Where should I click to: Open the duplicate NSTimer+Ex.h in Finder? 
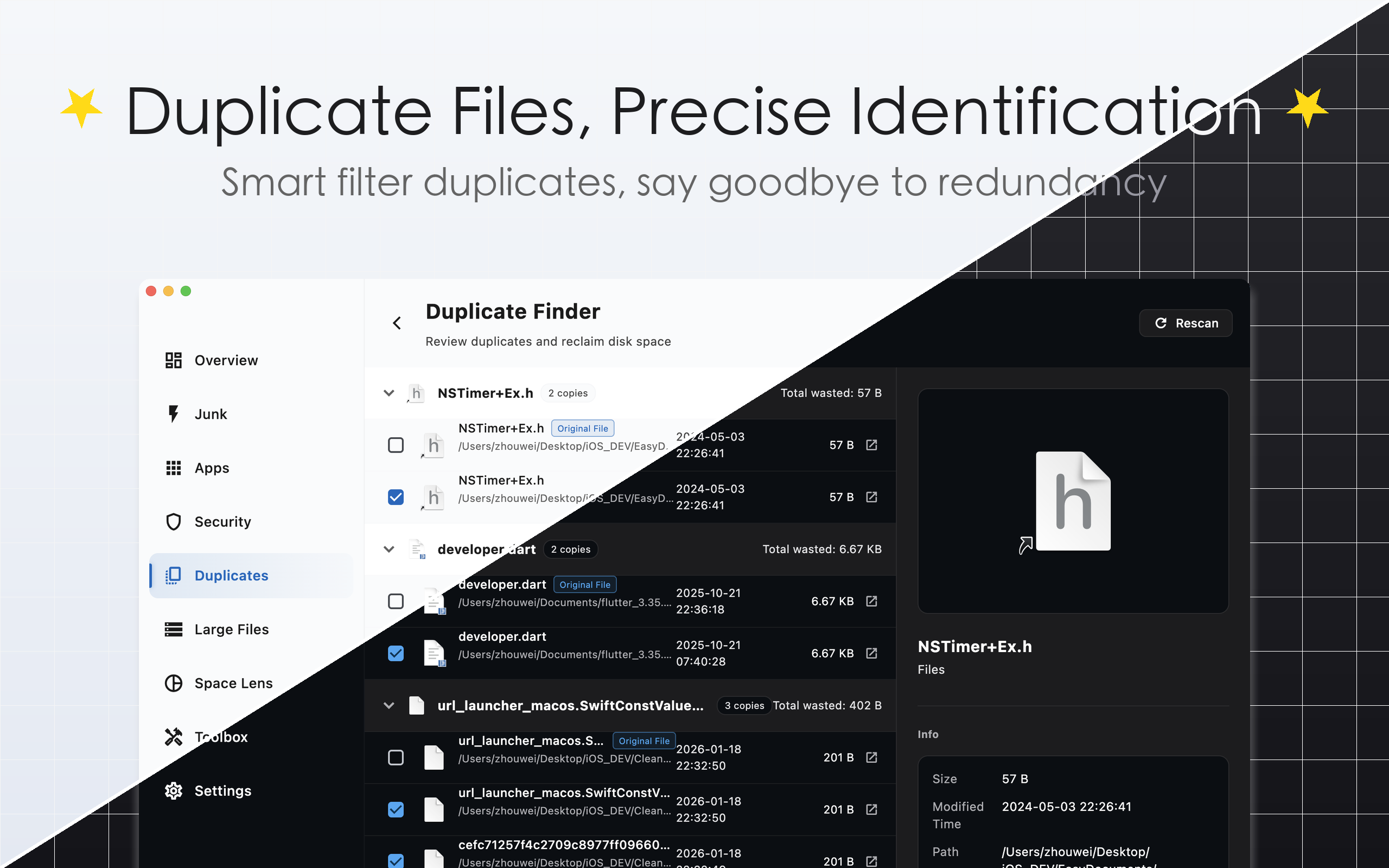pyautogui.click(x=872, y=497)
